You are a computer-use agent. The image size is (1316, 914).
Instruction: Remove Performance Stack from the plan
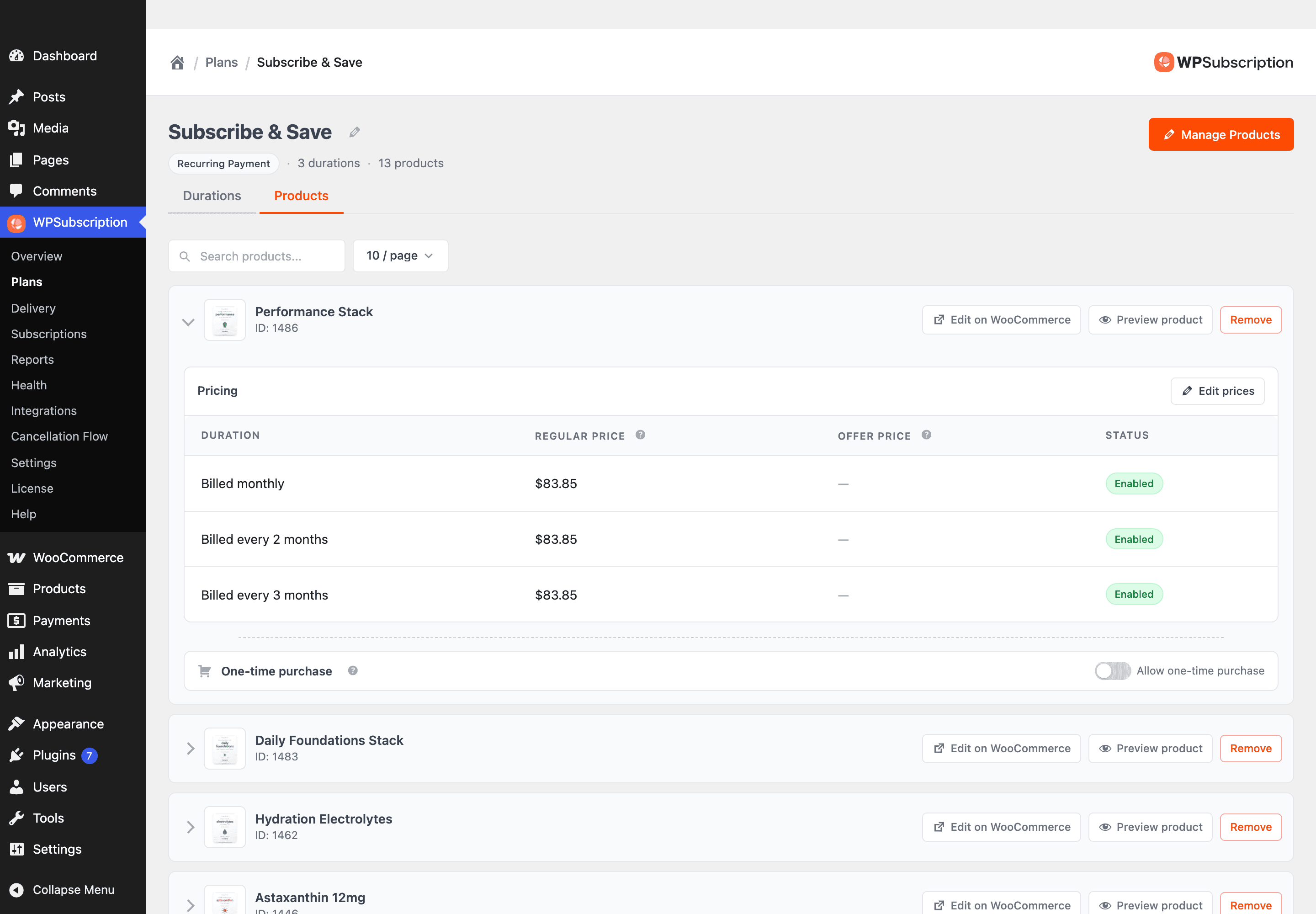coord(1251,320)
